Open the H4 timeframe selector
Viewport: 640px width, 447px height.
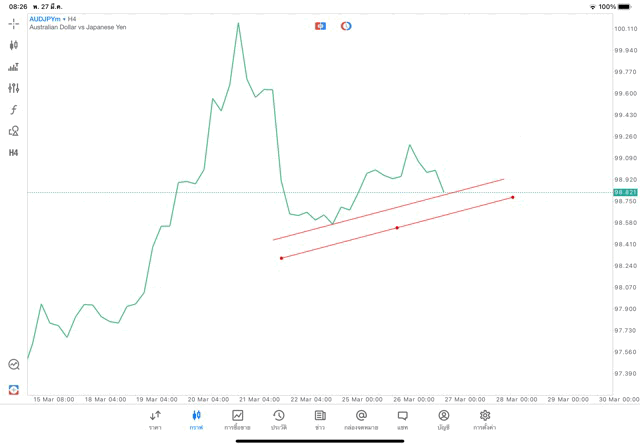click(13, 153)
